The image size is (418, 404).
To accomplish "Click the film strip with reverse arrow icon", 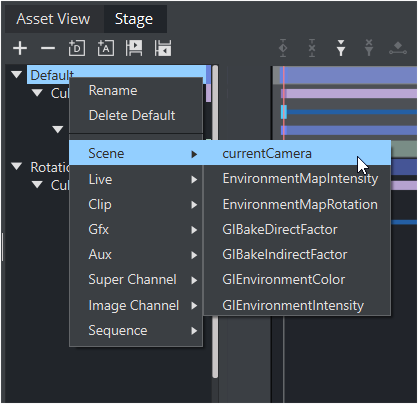I will click(163, 48).
